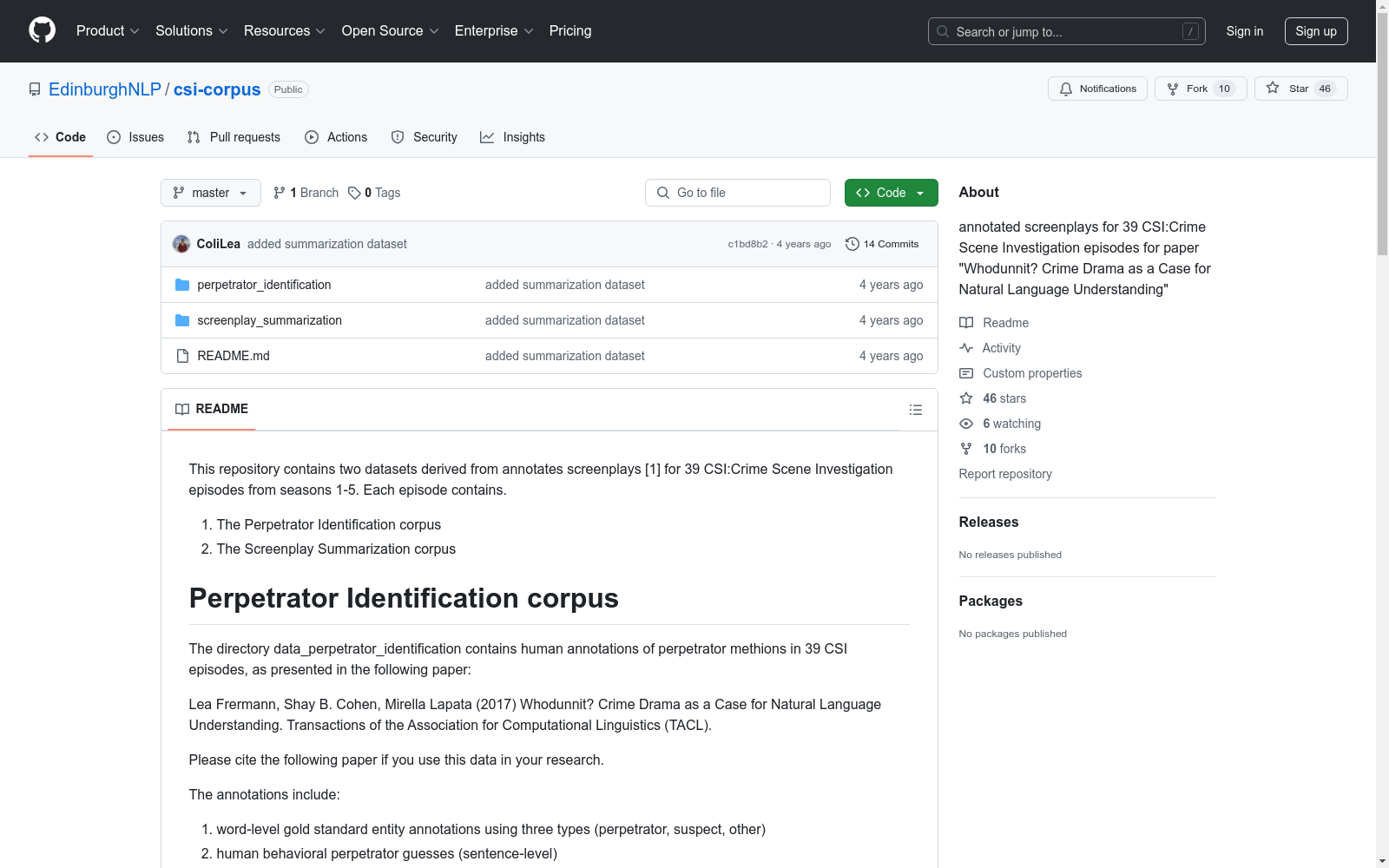Viewport: 1389px width, 868px height.
Task: View the 14 Commits history
Action: pos(882,244)
